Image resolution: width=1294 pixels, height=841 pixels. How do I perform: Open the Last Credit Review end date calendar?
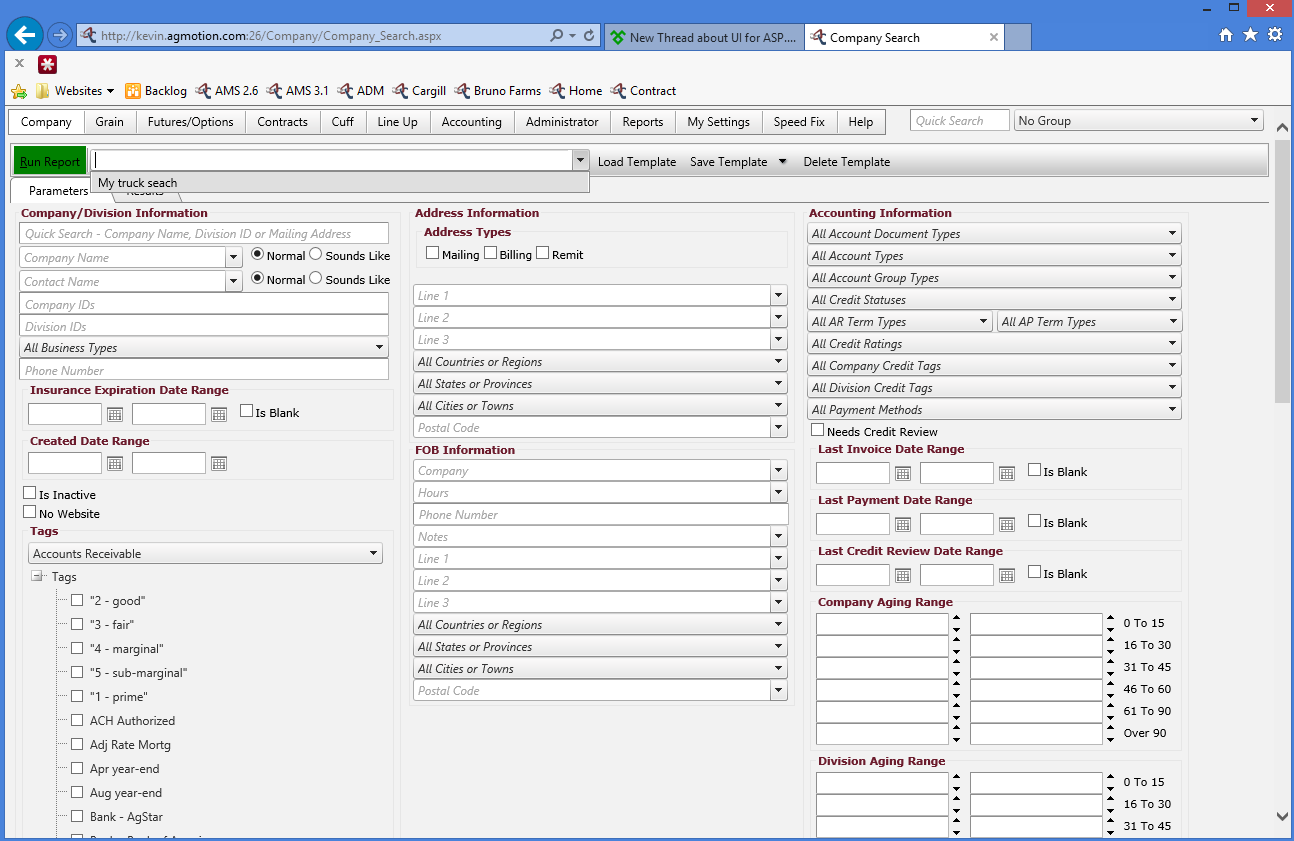click(x=1007, y=575)
